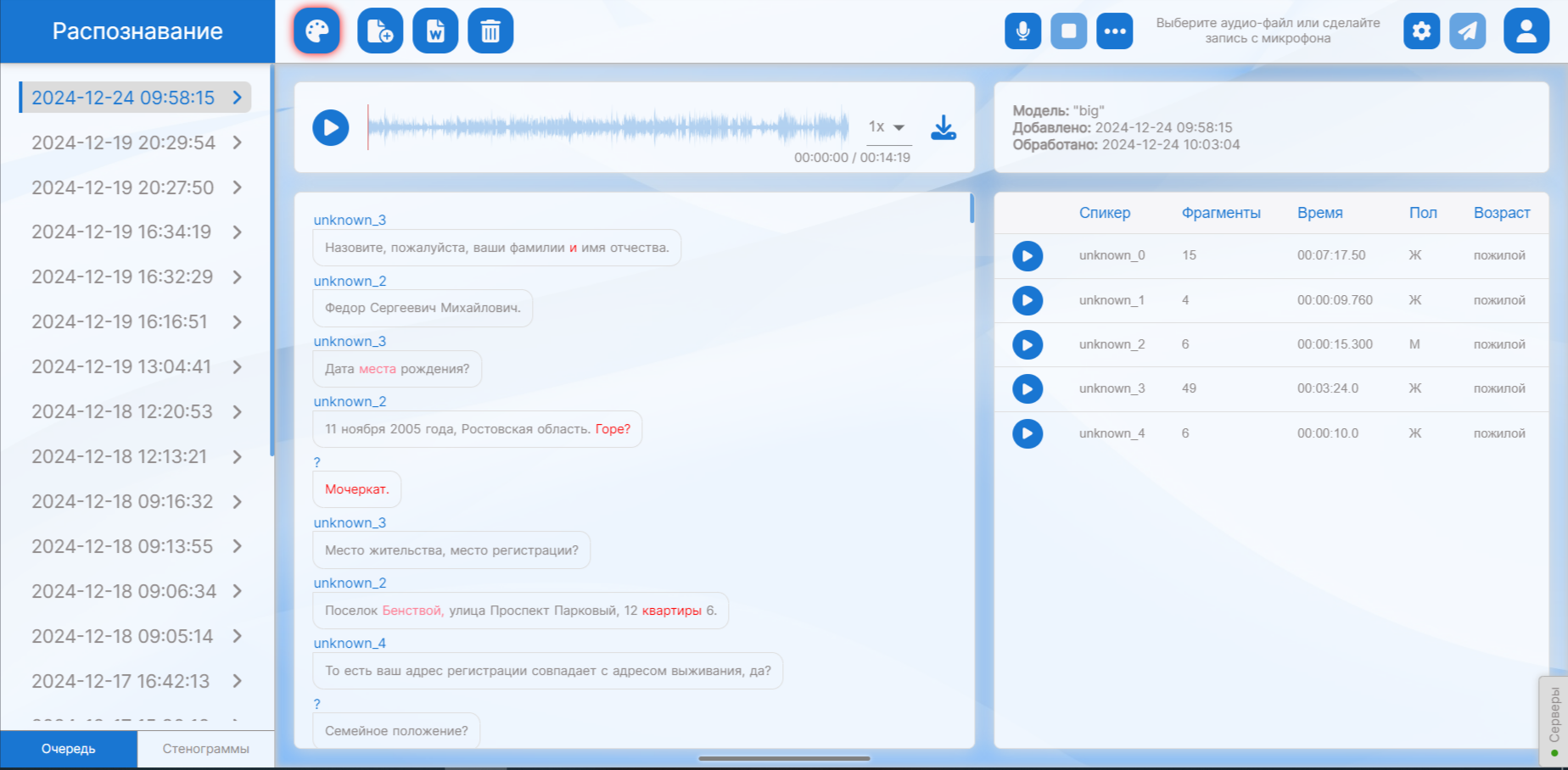Play the main audio recording
Viewport: 1568px width, 770px height.
(331, 128)
